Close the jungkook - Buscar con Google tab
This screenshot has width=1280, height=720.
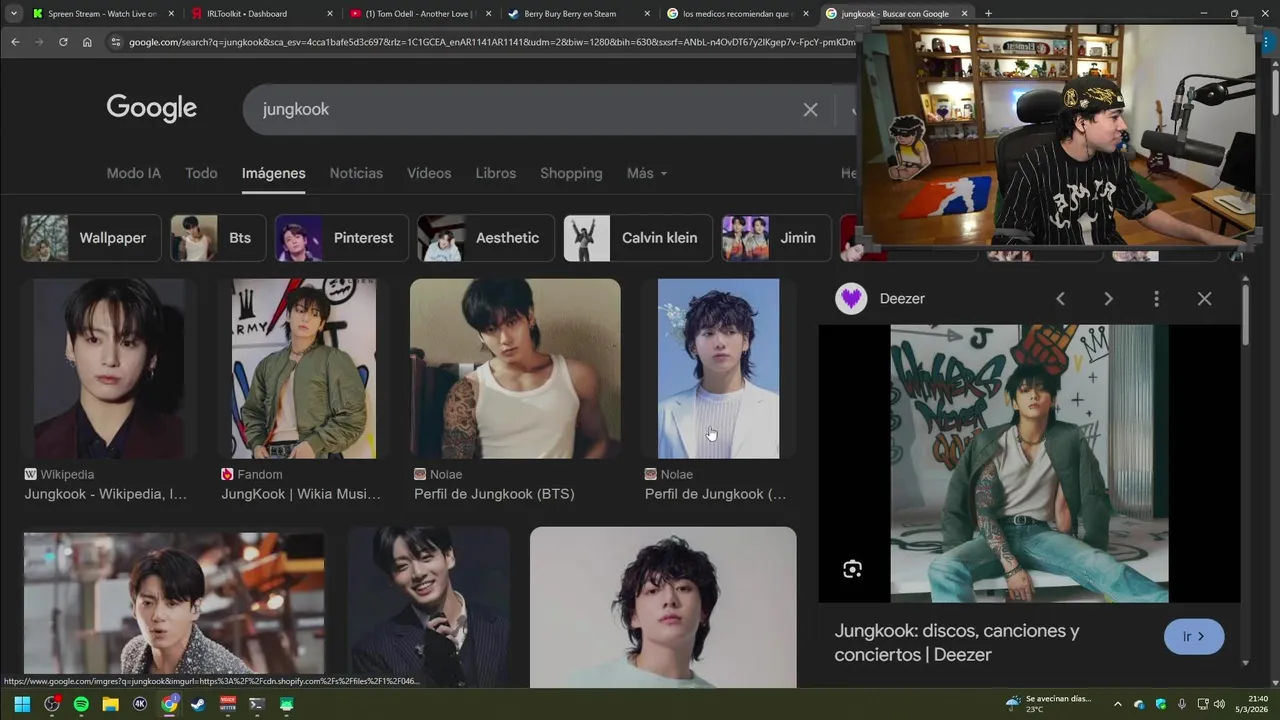(964, 14)
